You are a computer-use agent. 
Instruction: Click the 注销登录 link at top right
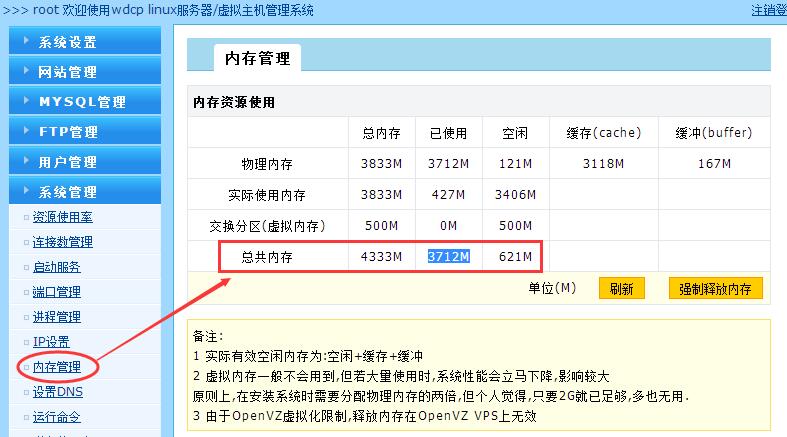768,10
